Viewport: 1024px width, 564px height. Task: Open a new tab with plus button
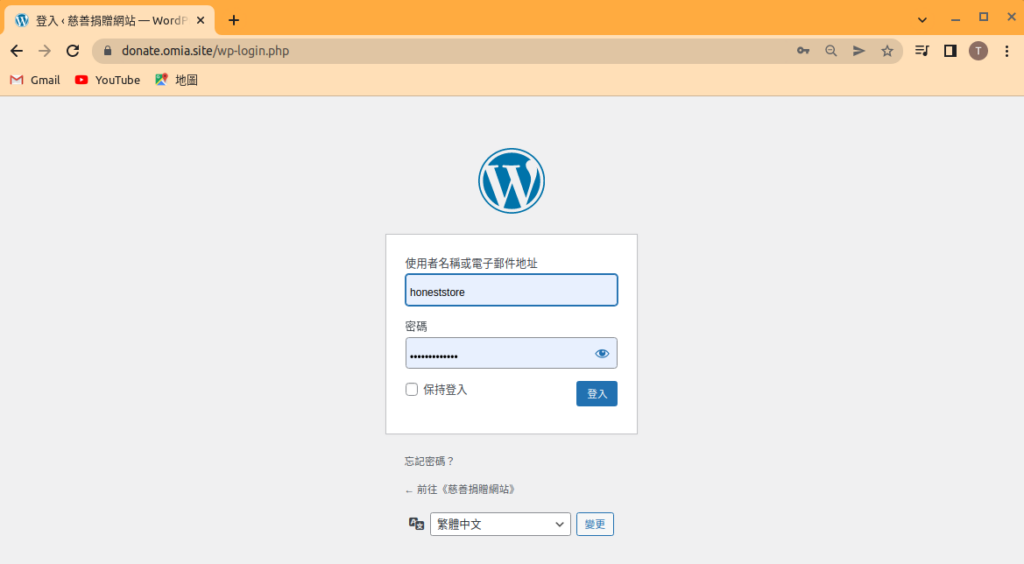click(x=234, y=20)
